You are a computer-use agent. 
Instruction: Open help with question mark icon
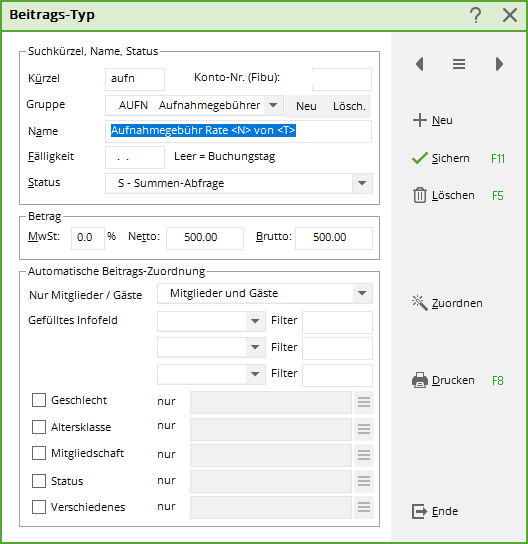tap(476, 15)
